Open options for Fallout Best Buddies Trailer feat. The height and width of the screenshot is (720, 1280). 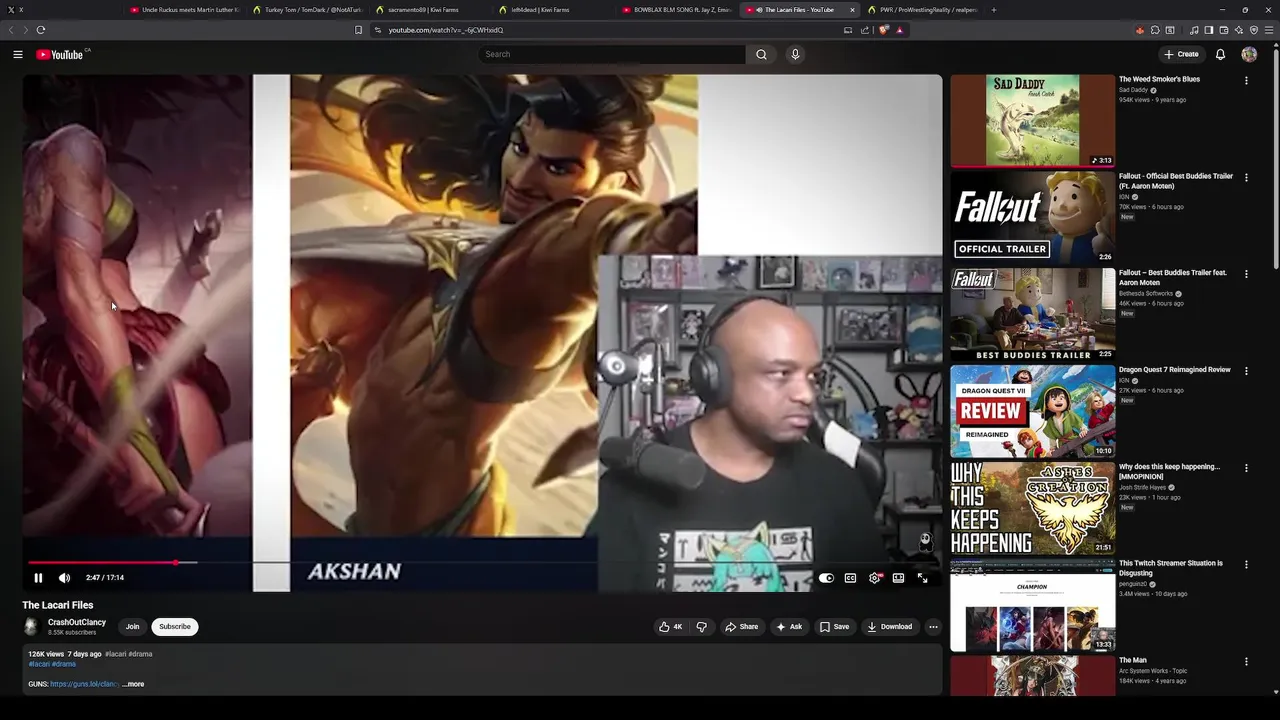(1246, 274)
